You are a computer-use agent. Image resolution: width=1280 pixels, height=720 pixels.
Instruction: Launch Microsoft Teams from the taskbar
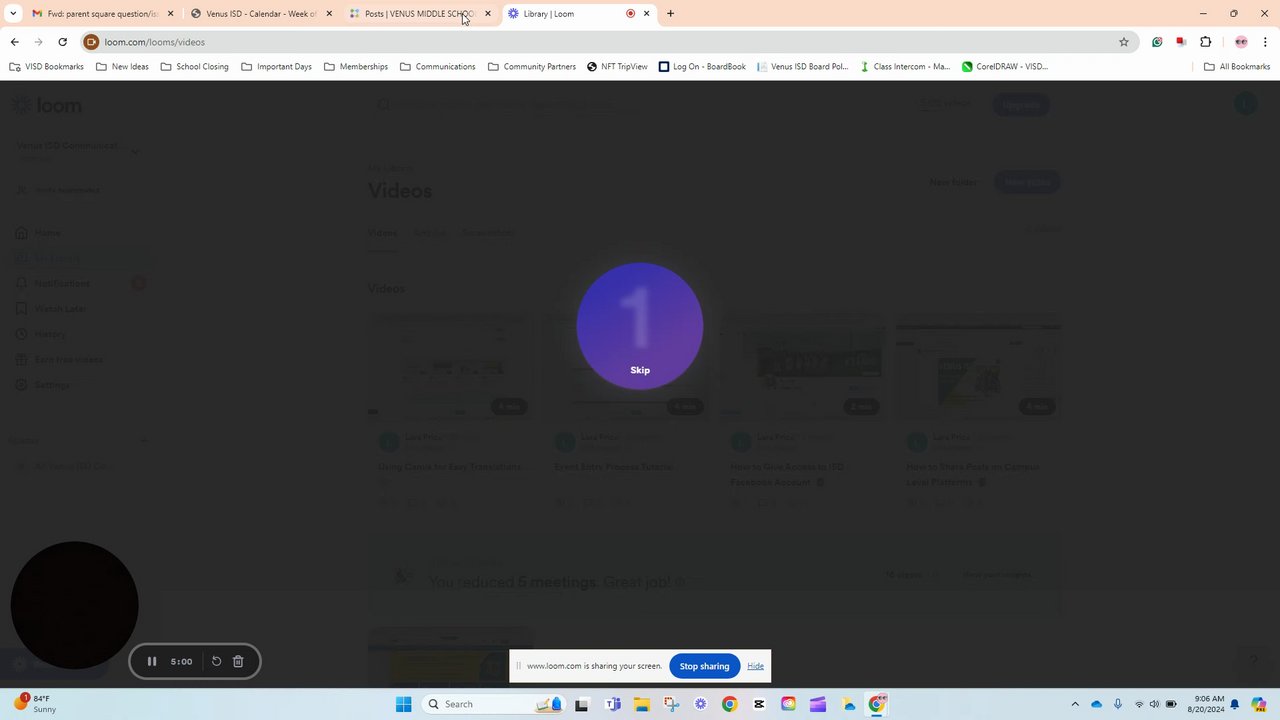(x=612, y=704)
